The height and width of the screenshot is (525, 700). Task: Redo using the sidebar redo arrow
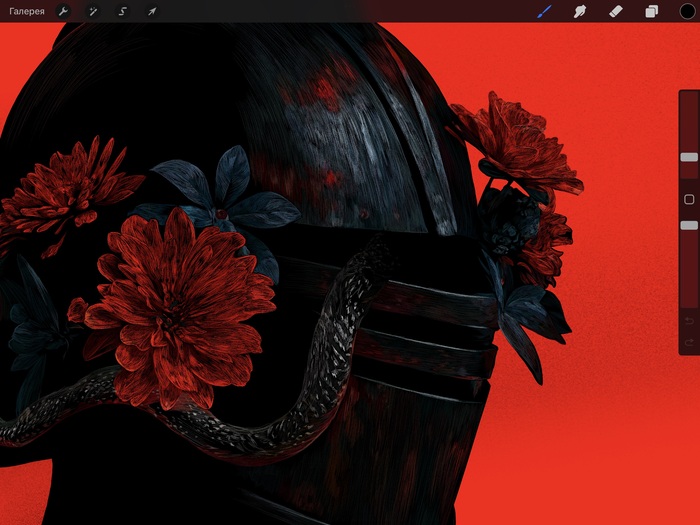pyautogui.click(x=689, y=343)
